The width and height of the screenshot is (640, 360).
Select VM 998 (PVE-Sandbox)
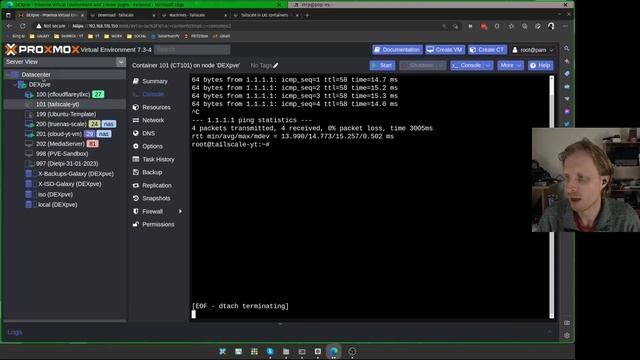62,154
